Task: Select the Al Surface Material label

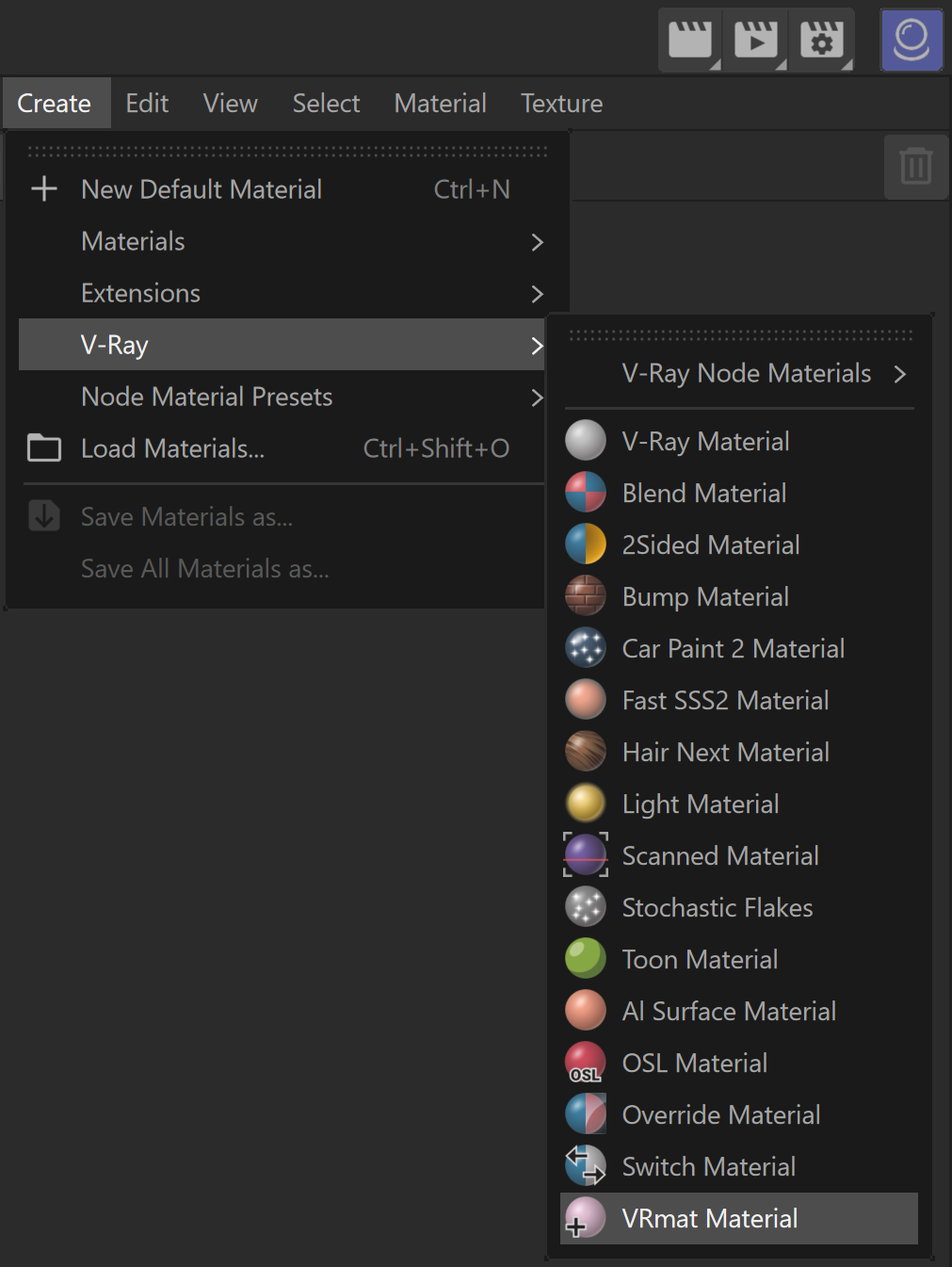Action: click(x=729, y=1011)
